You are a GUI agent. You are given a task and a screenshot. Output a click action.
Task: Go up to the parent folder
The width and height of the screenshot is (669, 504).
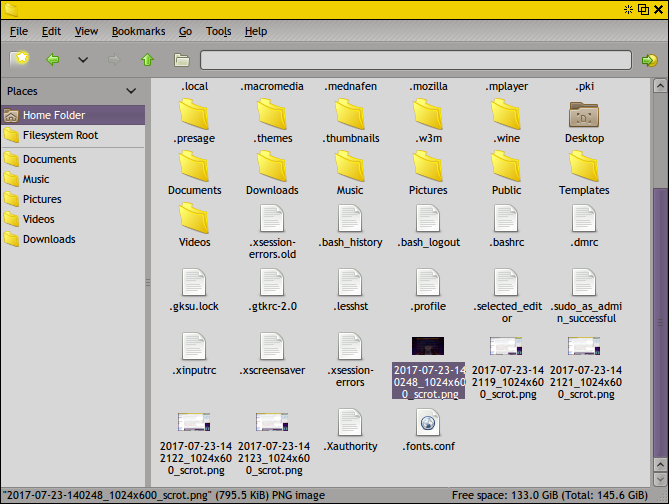click(147, 60)
